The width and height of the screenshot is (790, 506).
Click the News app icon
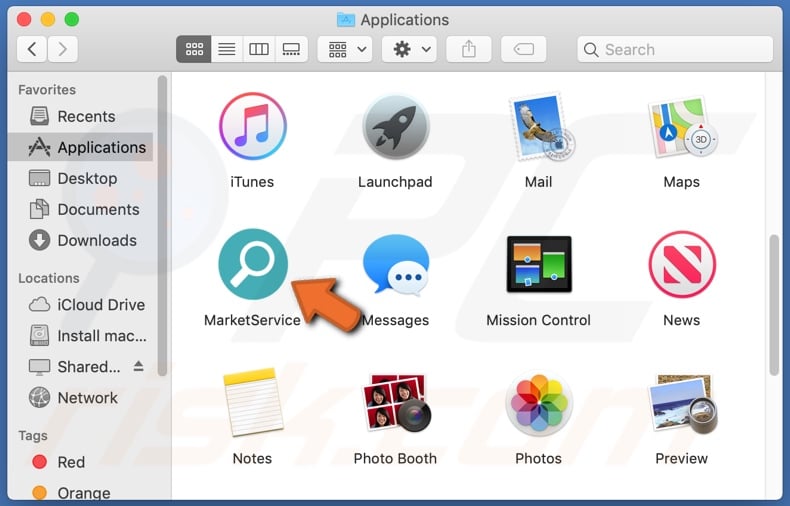pyautogui.click(x=682, y=264)
